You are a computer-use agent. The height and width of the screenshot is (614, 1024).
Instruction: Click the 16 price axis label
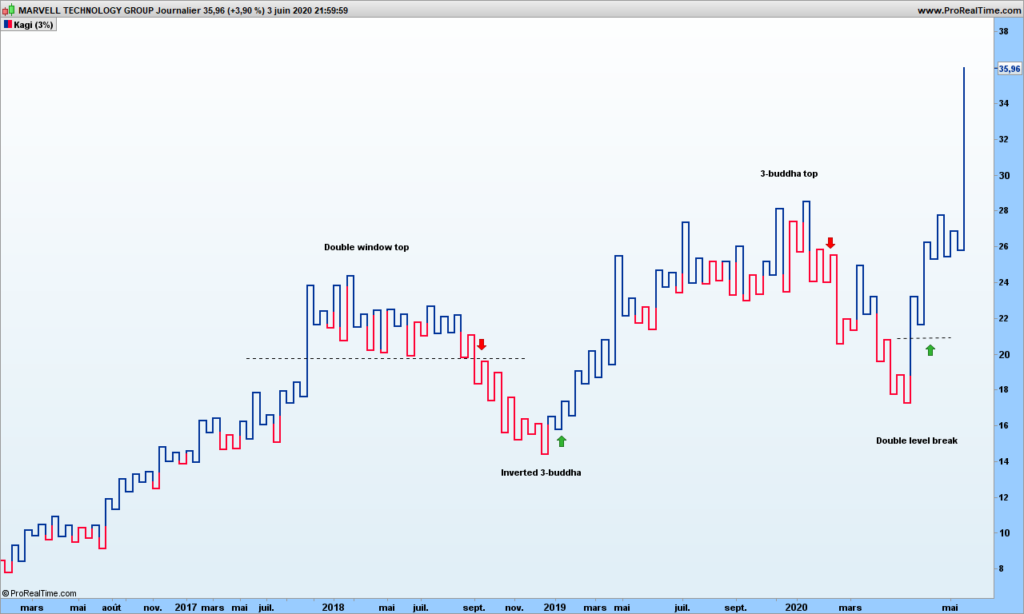(x=1004, y=425)
